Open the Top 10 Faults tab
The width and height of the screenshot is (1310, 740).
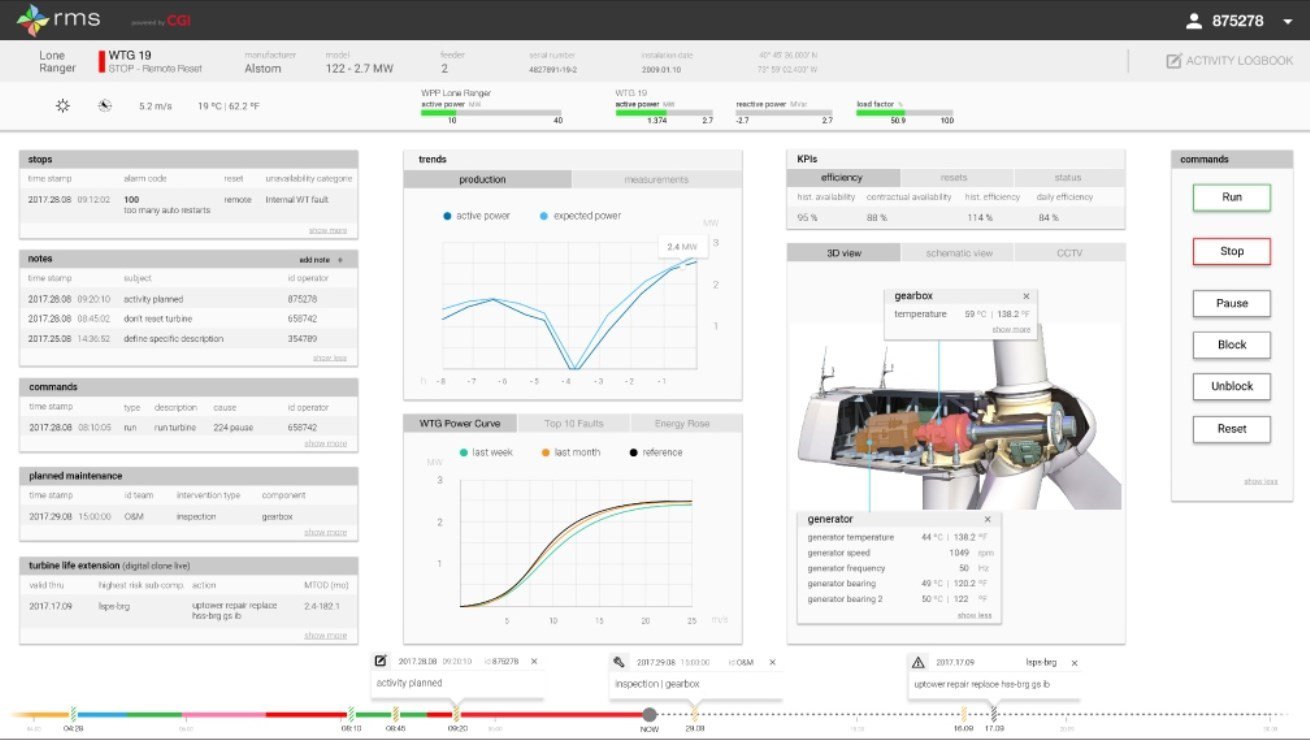(573, 423)
